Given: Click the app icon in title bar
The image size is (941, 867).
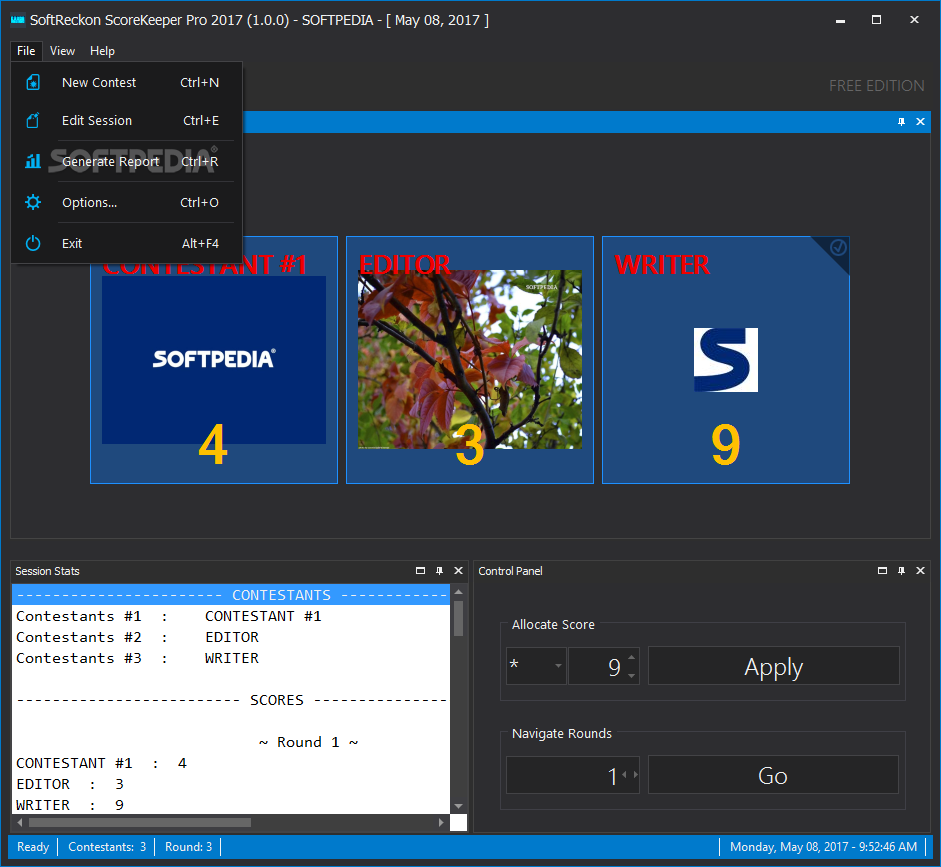Looking at the screenshot, I should 17,20.
